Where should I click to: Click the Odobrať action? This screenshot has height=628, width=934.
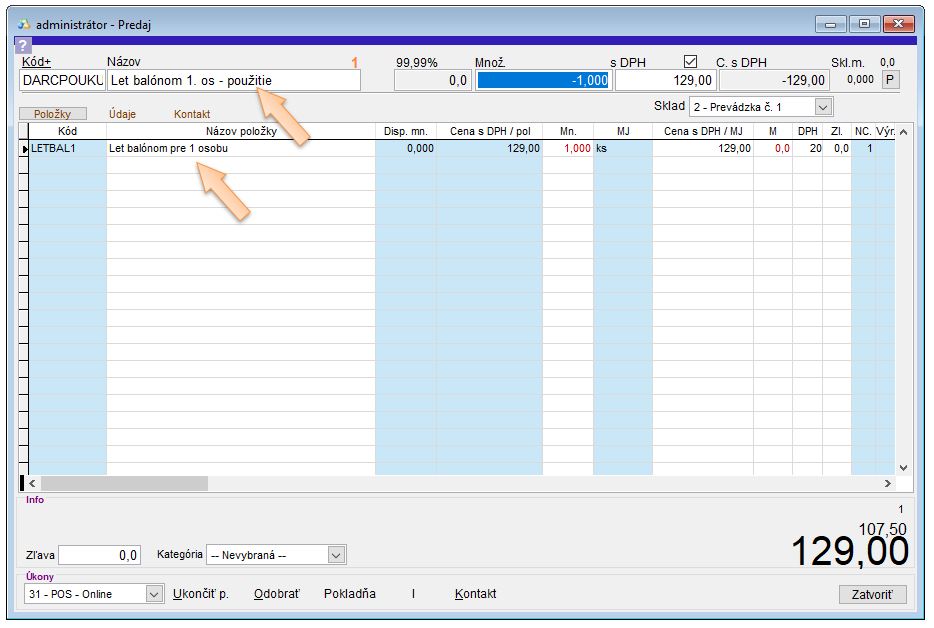pos(276,594)
